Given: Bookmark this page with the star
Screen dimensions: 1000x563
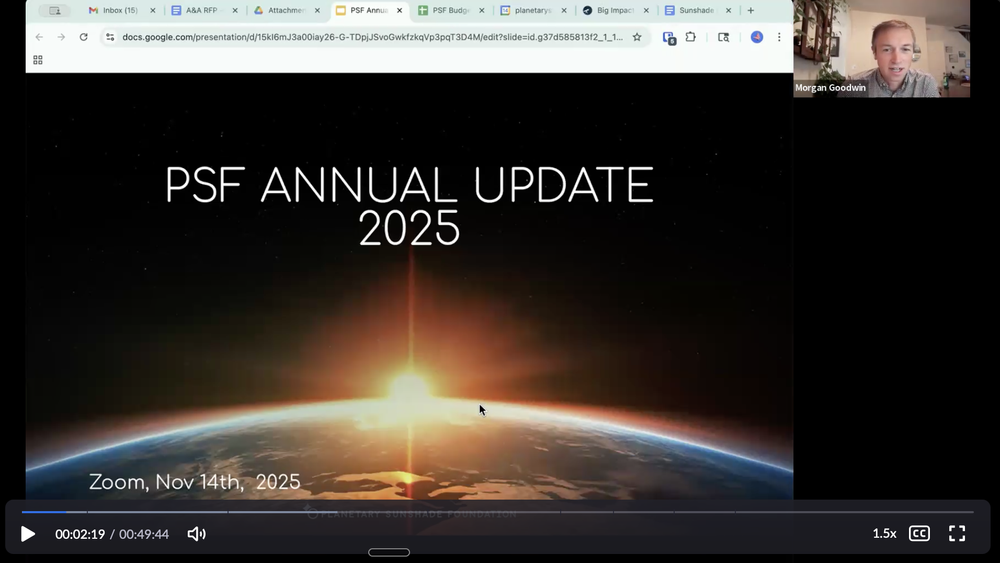Looking at the screenshot, I should 636,37.
